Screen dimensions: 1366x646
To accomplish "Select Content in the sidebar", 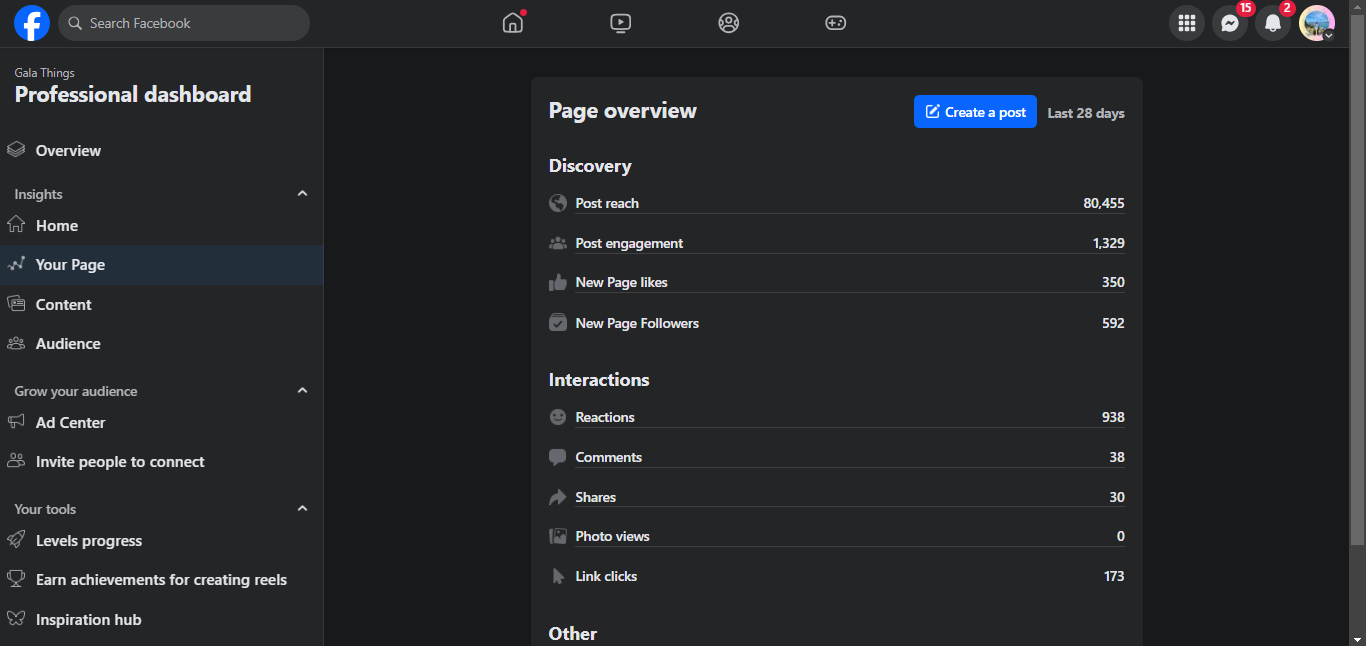I will (x=63, y=305).
